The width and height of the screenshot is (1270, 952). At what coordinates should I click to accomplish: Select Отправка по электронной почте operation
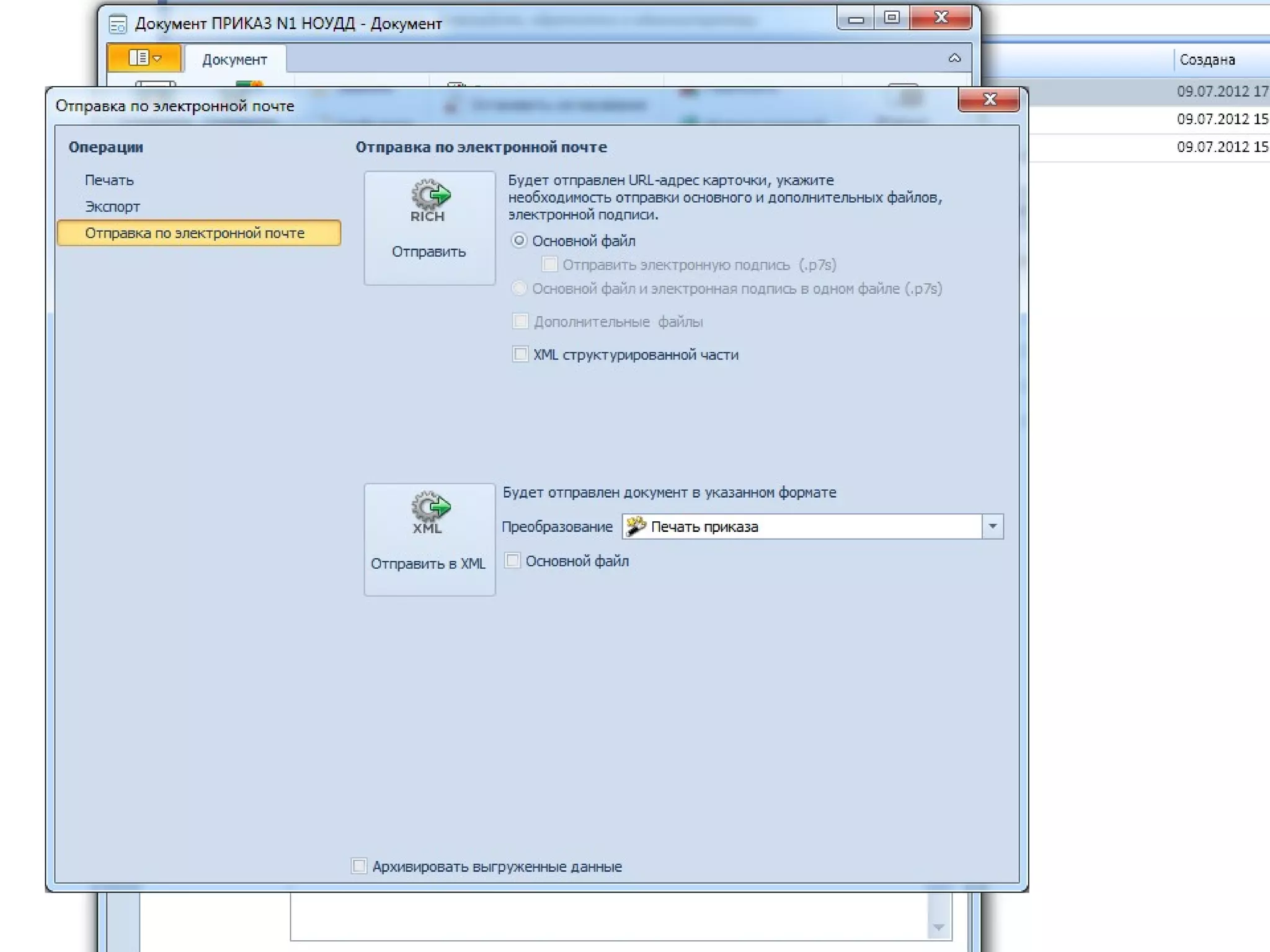(x=195, y=234)
